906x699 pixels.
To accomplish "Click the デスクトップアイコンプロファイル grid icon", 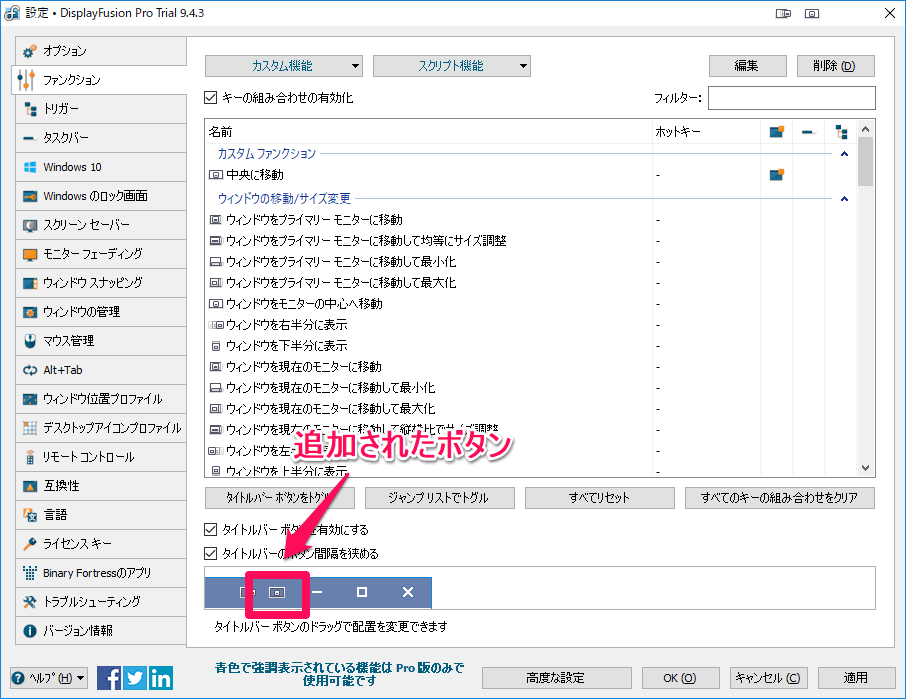I will click(x=30, y=428).
